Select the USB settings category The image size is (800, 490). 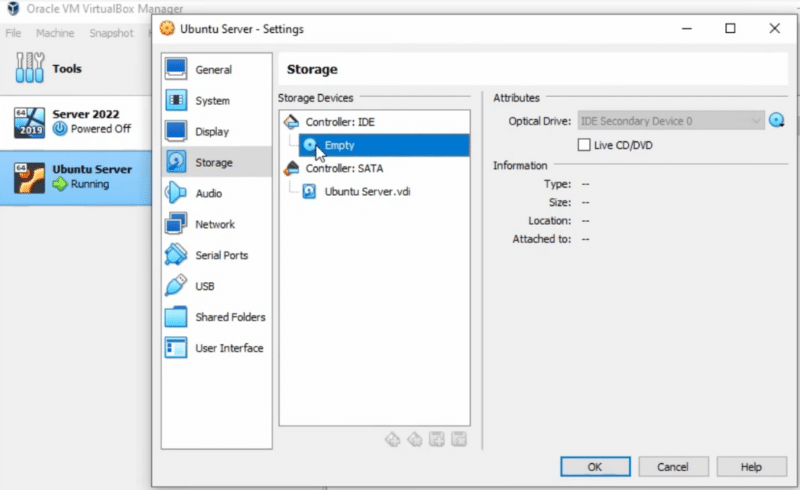[x=204, y=287]
